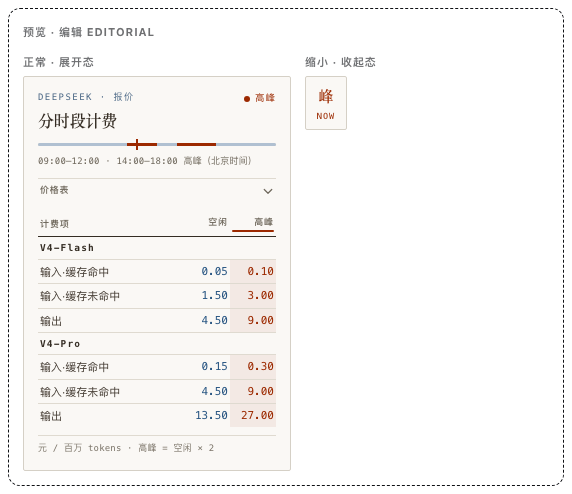Click the 缩小 · 收起态 heading
572x494 pixels.
[340, 62]
